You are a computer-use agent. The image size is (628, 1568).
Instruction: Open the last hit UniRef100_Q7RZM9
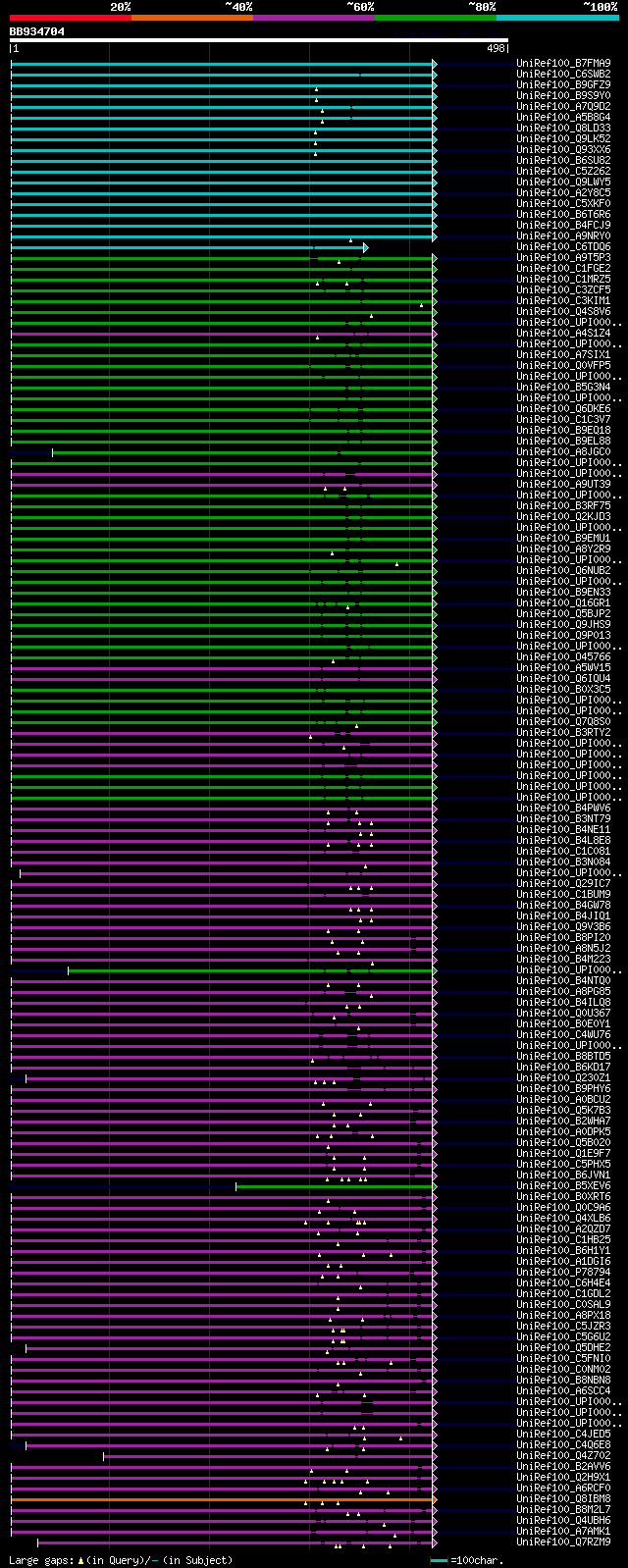coord(563,1542)
